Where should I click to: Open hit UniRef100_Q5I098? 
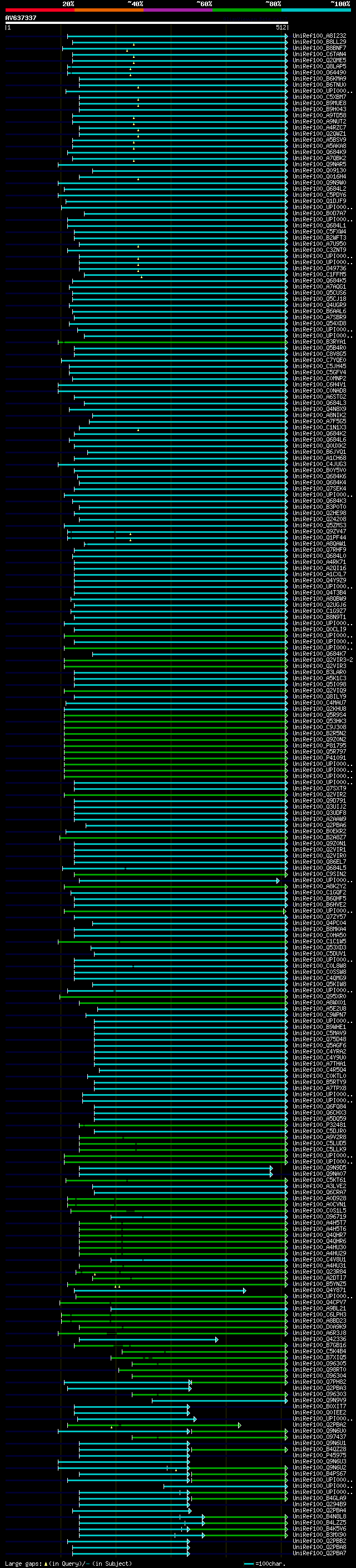click(x=319, y=684)
